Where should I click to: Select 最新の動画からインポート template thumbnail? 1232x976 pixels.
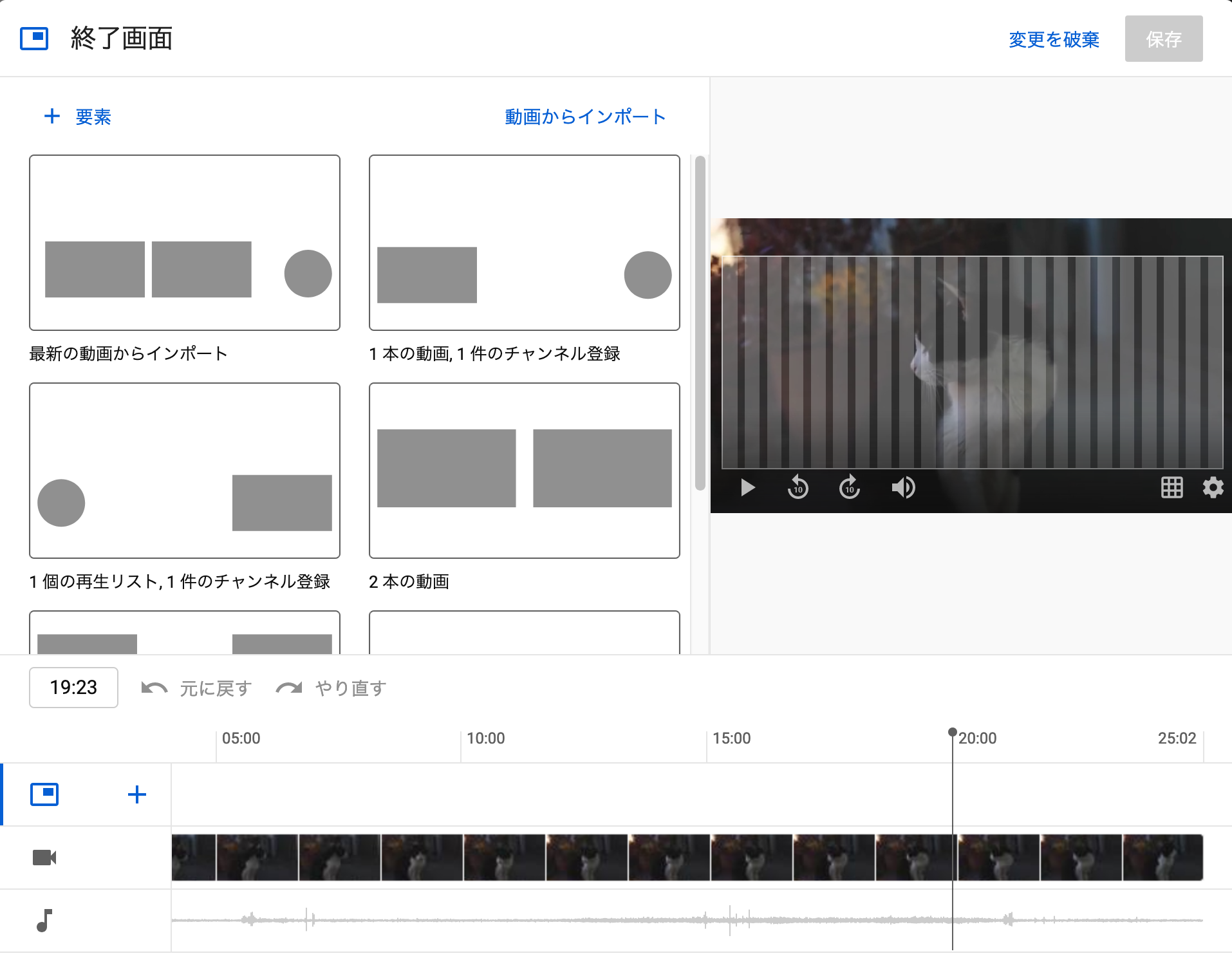click(x=185, y=243)
